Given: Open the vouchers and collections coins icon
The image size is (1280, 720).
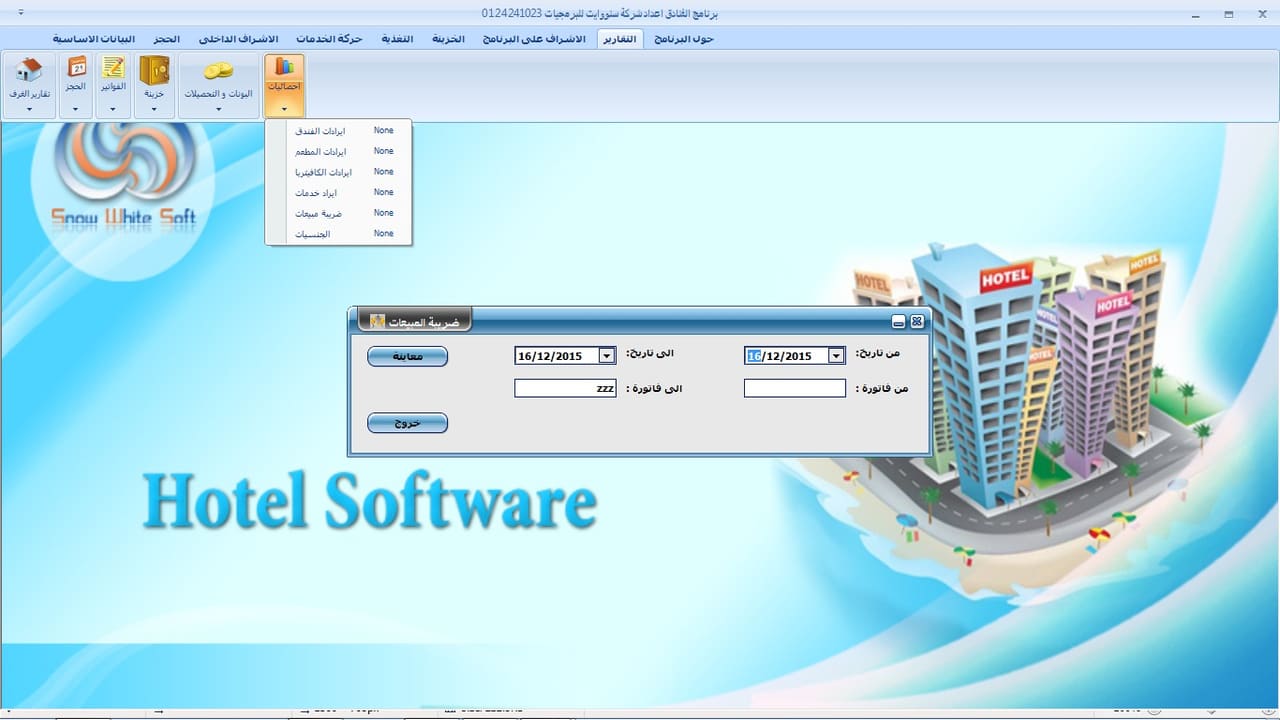Looking at the screenshot, I should point(218,71).
